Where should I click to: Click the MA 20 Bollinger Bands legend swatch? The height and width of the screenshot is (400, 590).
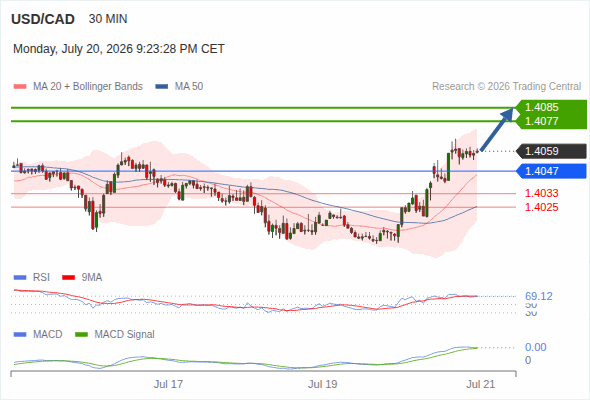[20, 87]
